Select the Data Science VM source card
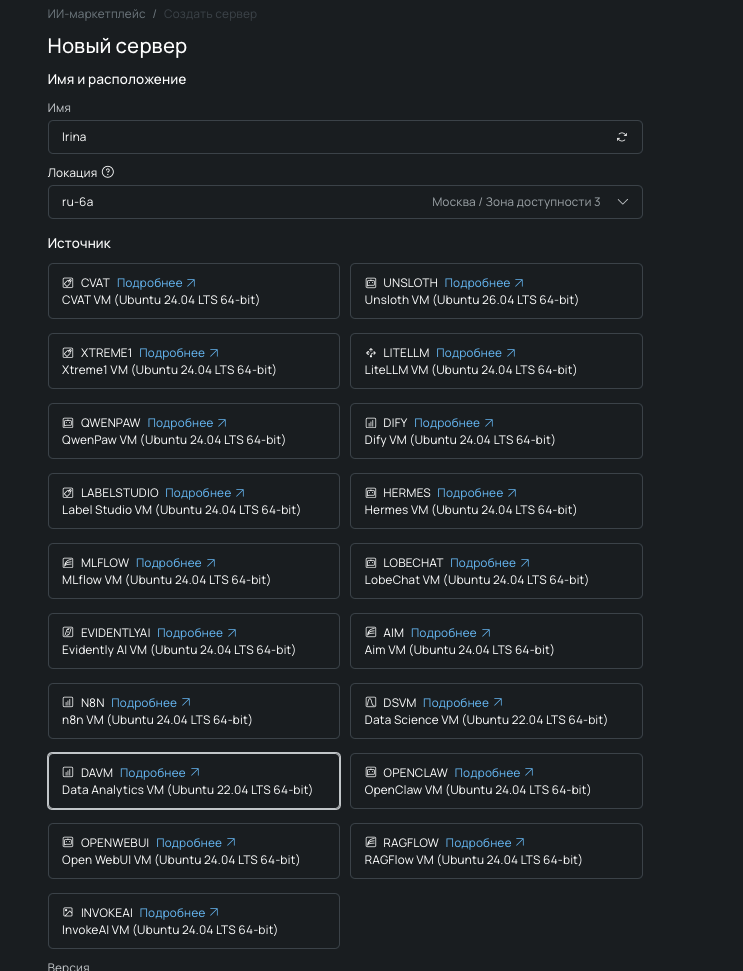743x971 pixels. pos(496,711)
